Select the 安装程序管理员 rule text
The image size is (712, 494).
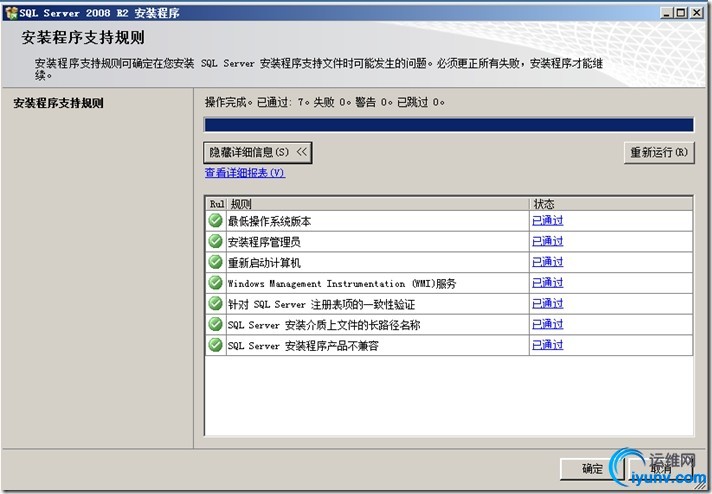[x=264, y=242]
